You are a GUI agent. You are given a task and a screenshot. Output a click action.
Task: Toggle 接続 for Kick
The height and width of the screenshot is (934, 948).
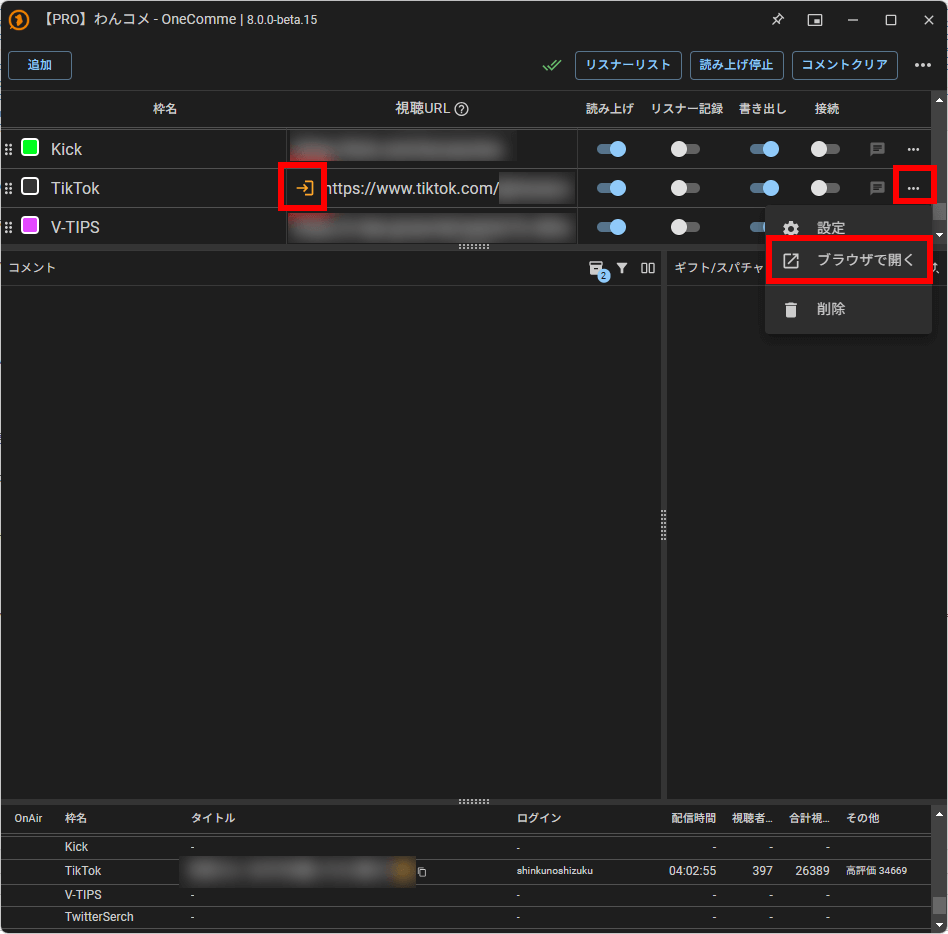[x=825, y=149]
